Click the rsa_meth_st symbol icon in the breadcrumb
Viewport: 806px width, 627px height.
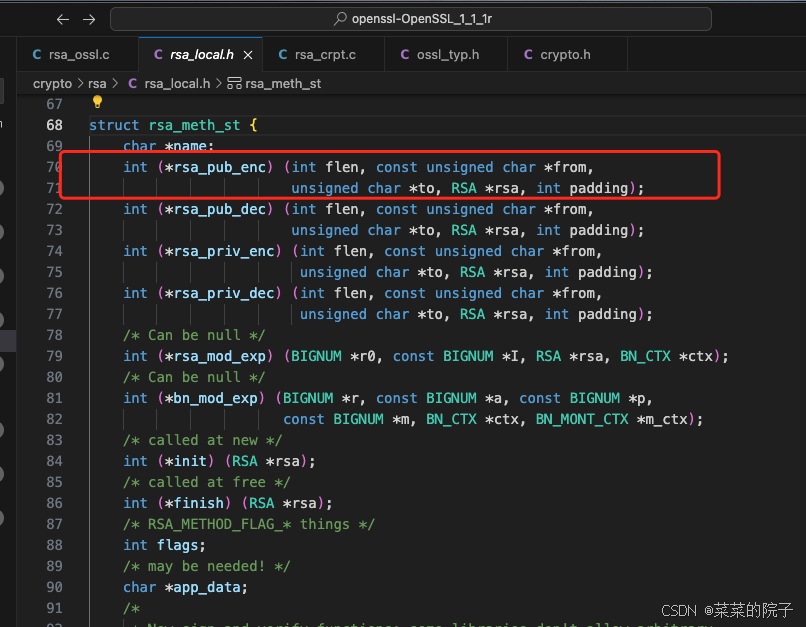pos(233,84)
